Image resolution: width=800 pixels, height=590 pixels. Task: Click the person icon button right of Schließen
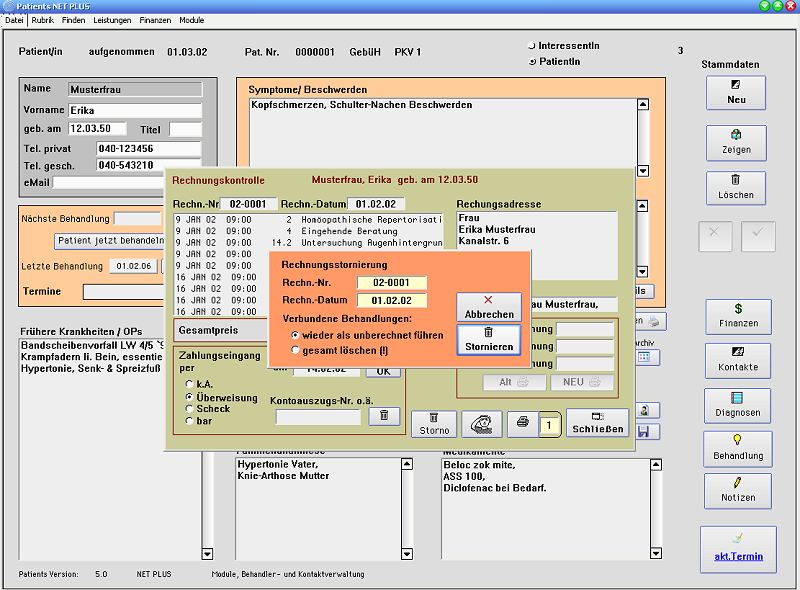(646, 410)
